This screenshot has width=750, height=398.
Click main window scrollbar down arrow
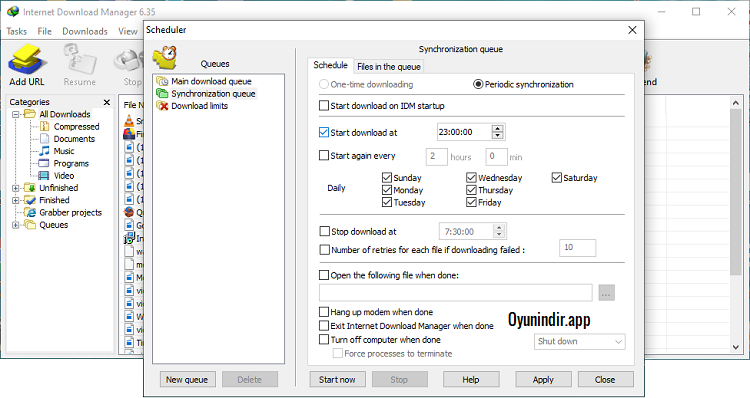tap(736, 347)
